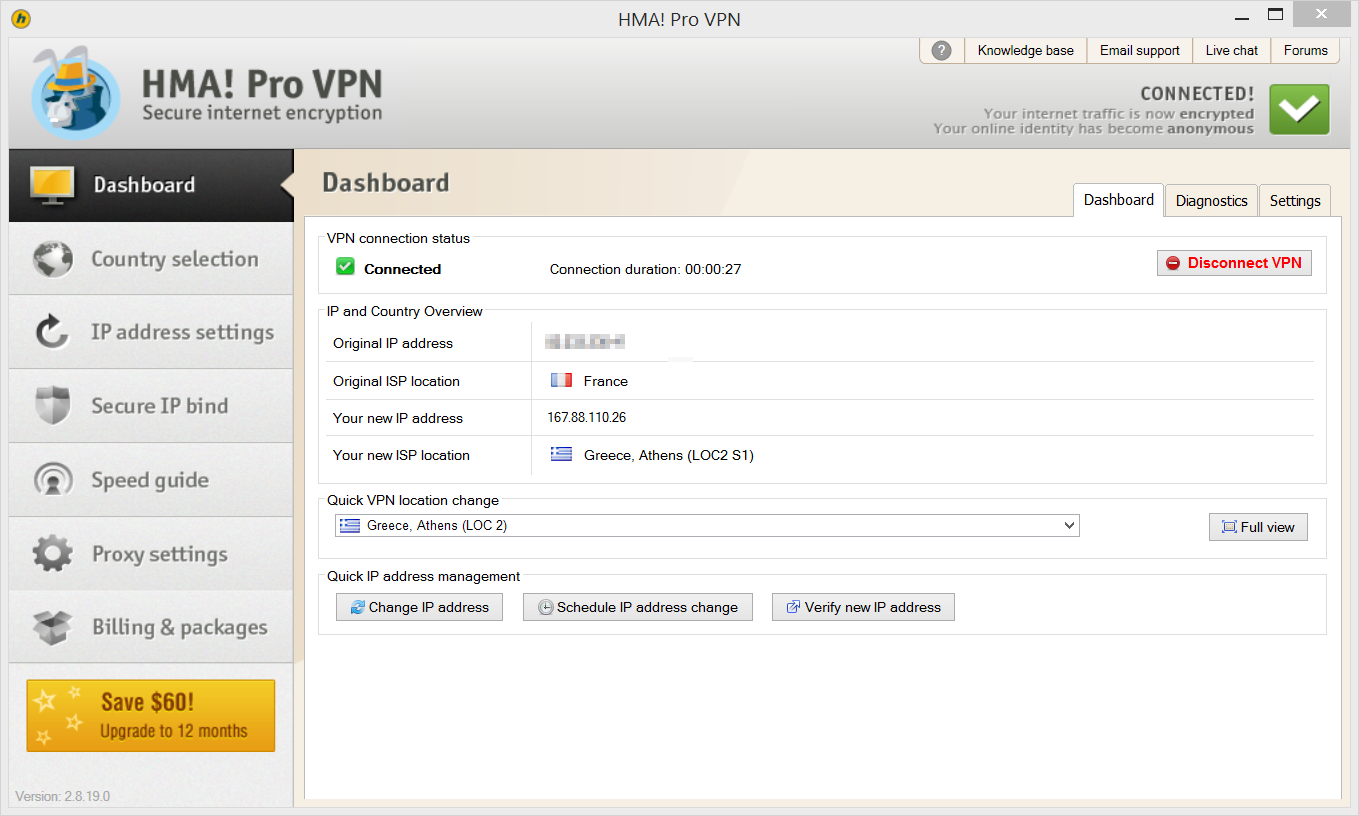Open the Speed guide section

[x=151, y=480]
